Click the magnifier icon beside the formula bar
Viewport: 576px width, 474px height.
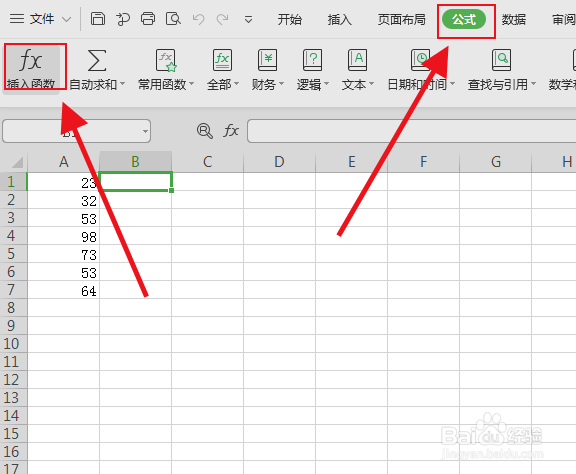tap(205, 131)
